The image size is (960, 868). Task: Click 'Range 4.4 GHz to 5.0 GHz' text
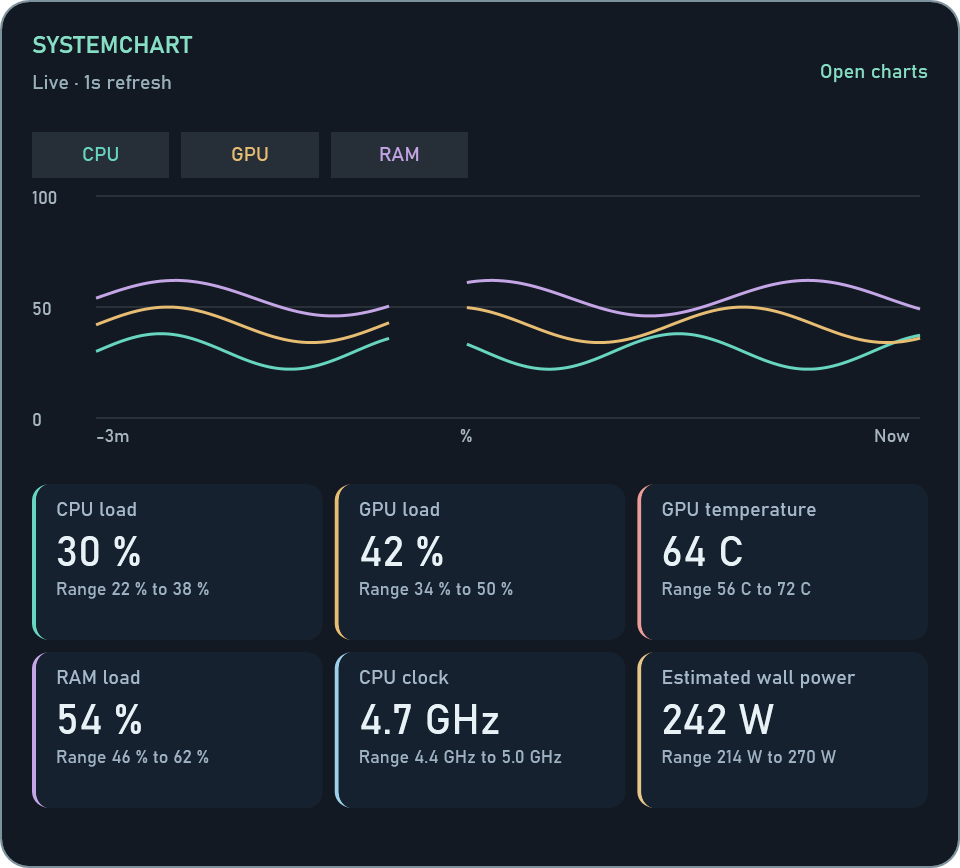[460, 757]
